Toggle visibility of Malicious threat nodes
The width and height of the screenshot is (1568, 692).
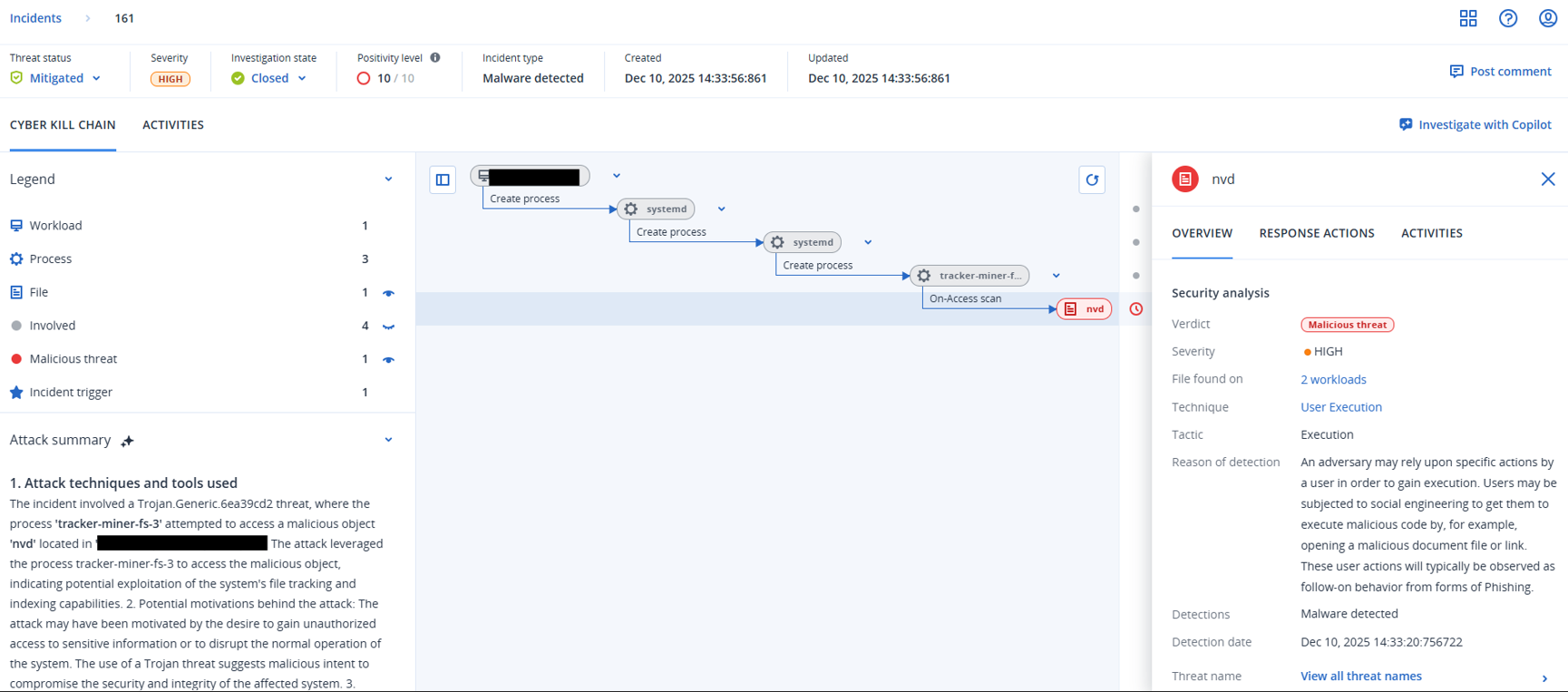point(388,360)
